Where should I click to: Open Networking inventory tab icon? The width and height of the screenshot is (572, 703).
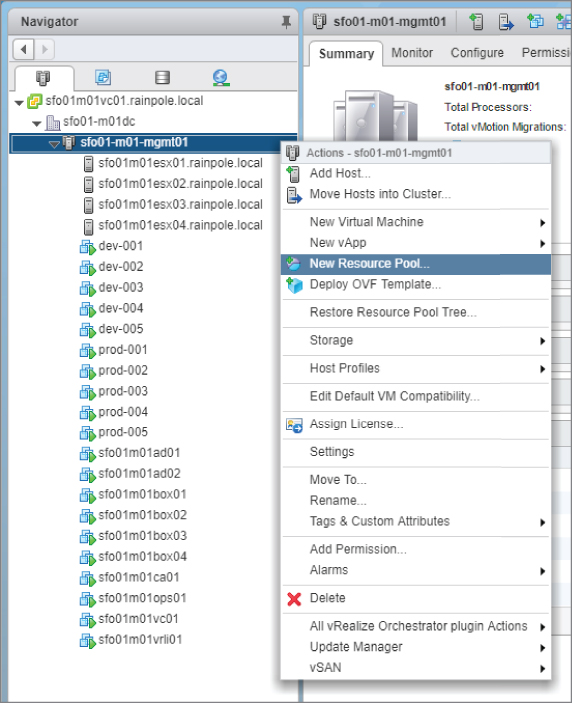[221, 78]
